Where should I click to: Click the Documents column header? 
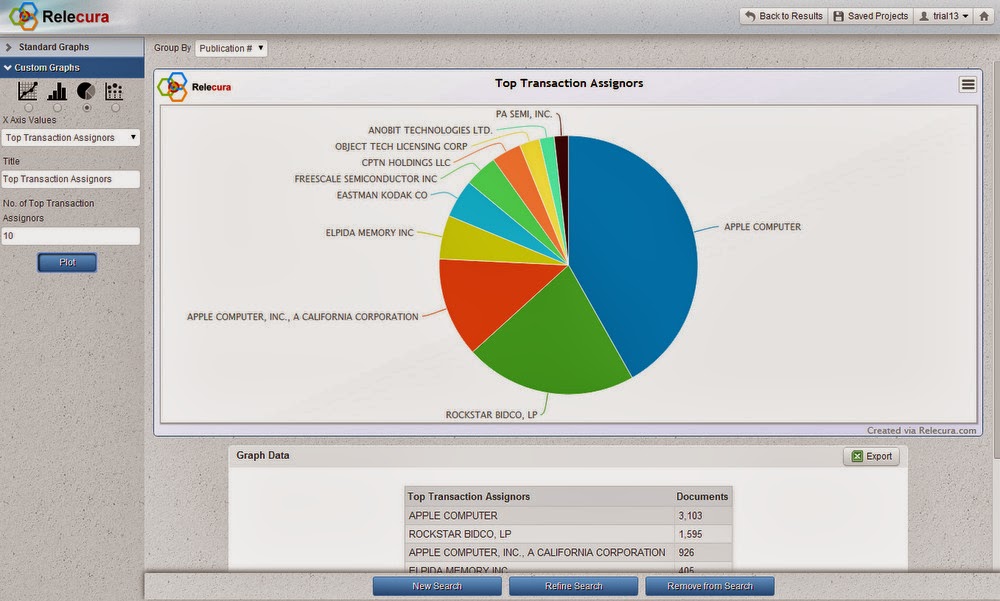click(702, 496)
